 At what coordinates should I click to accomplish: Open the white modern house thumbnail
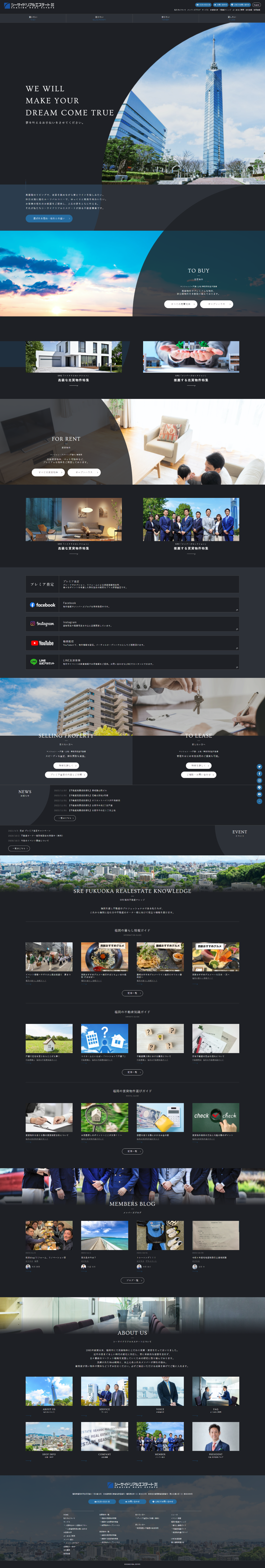(x=74, y=357)
